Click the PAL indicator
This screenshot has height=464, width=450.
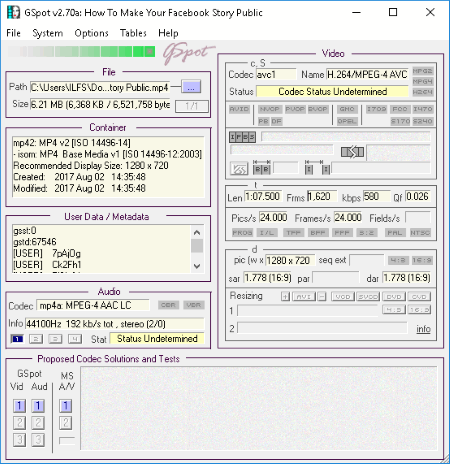395,232
